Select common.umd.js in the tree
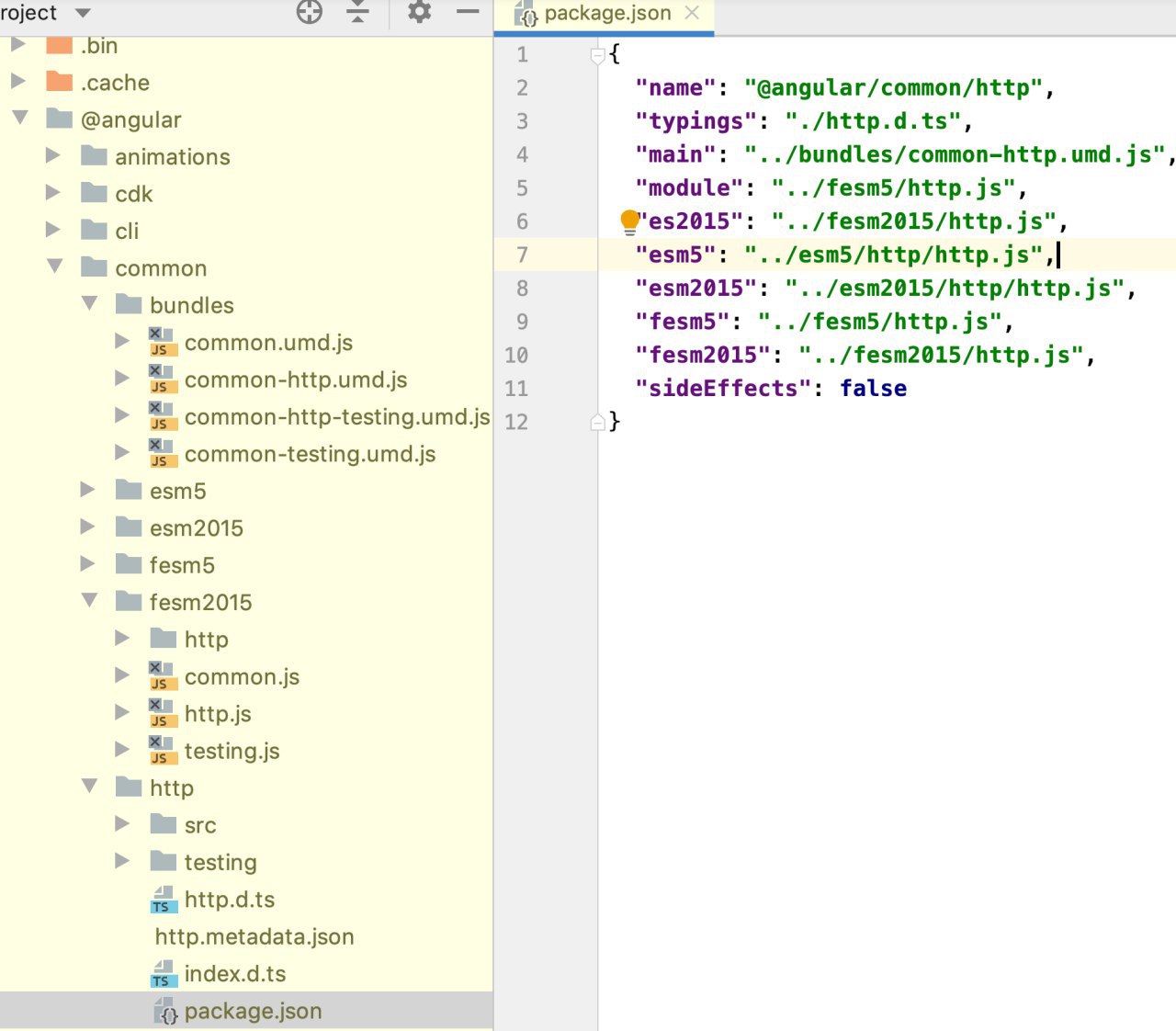This screenshot has height=1031, width=1176. point(268,343)
